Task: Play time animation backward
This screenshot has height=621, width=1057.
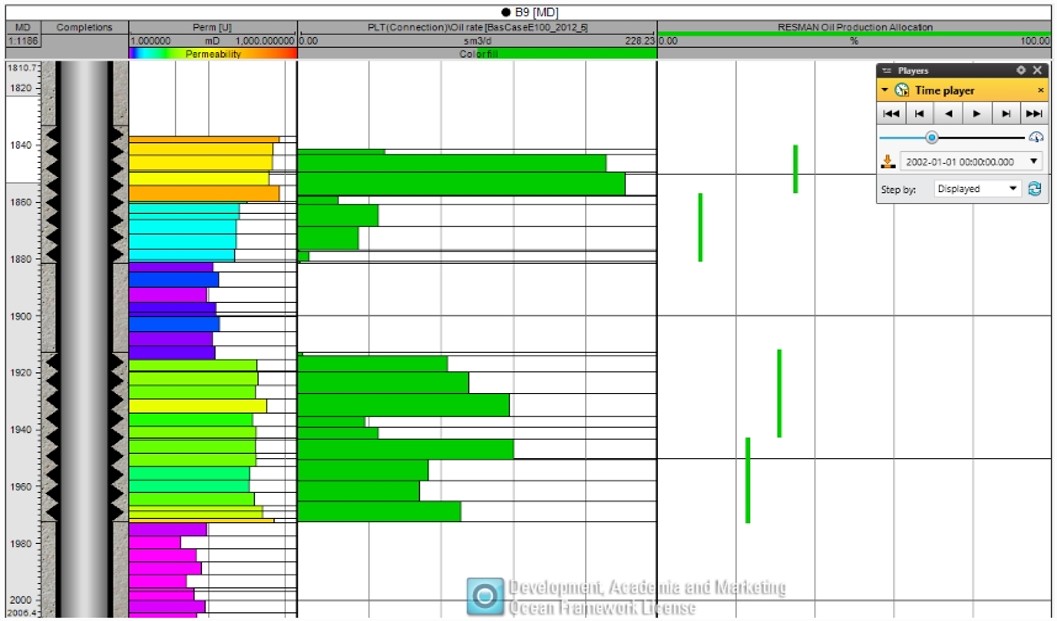Action: (948, 114)
